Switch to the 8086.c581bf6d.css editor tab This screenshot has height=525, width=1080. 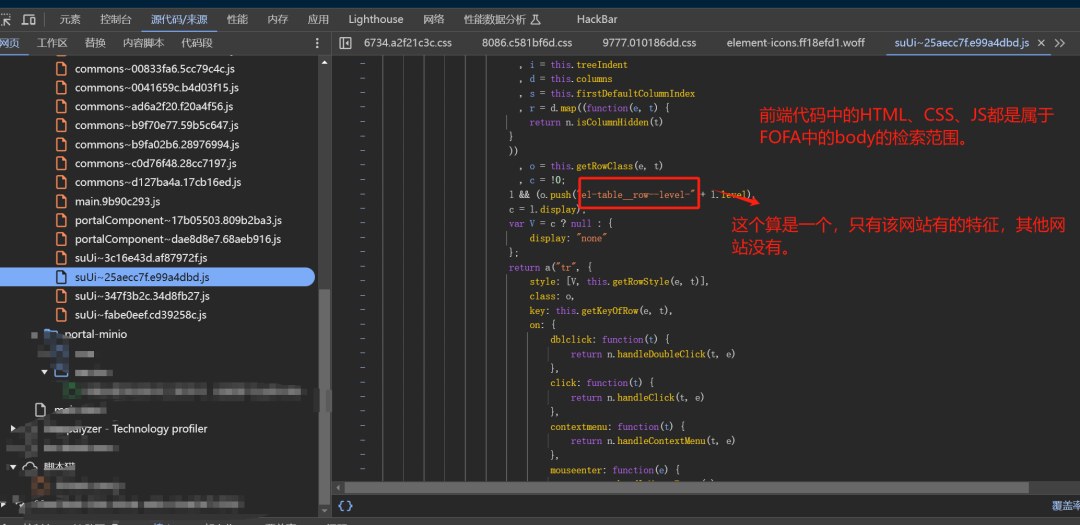coord(527,43)
